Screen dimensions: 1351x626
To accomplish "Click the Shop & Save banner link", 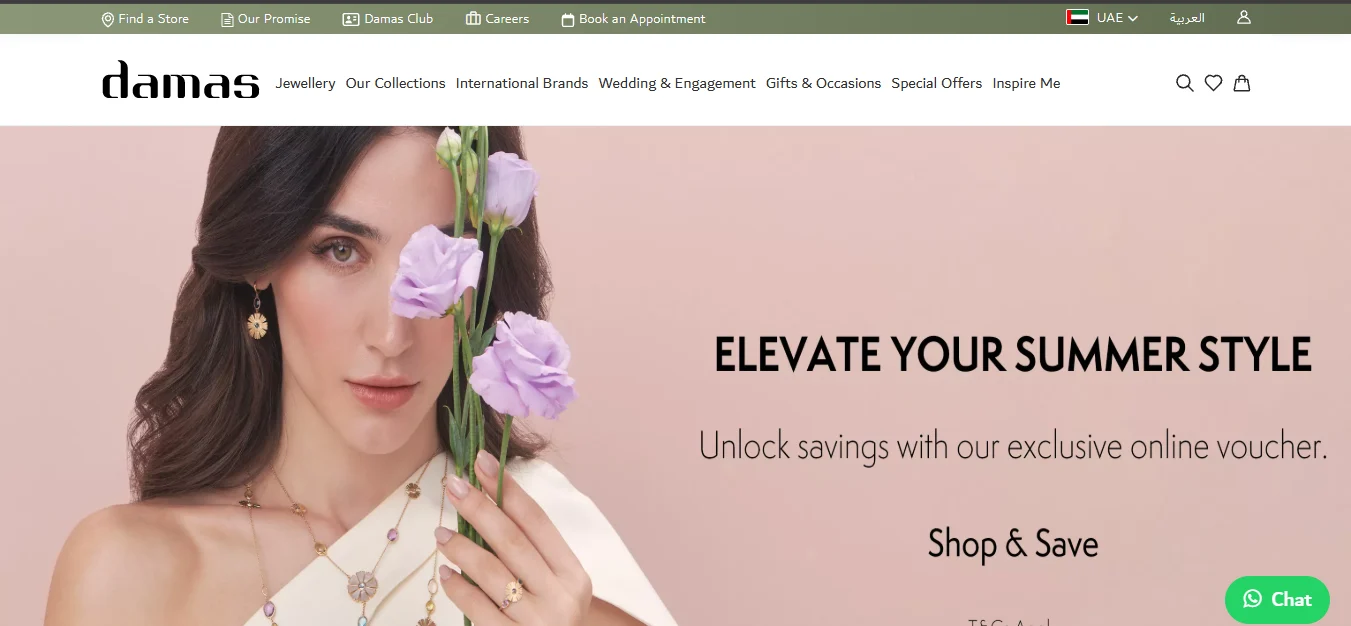I will point(1013,544).
